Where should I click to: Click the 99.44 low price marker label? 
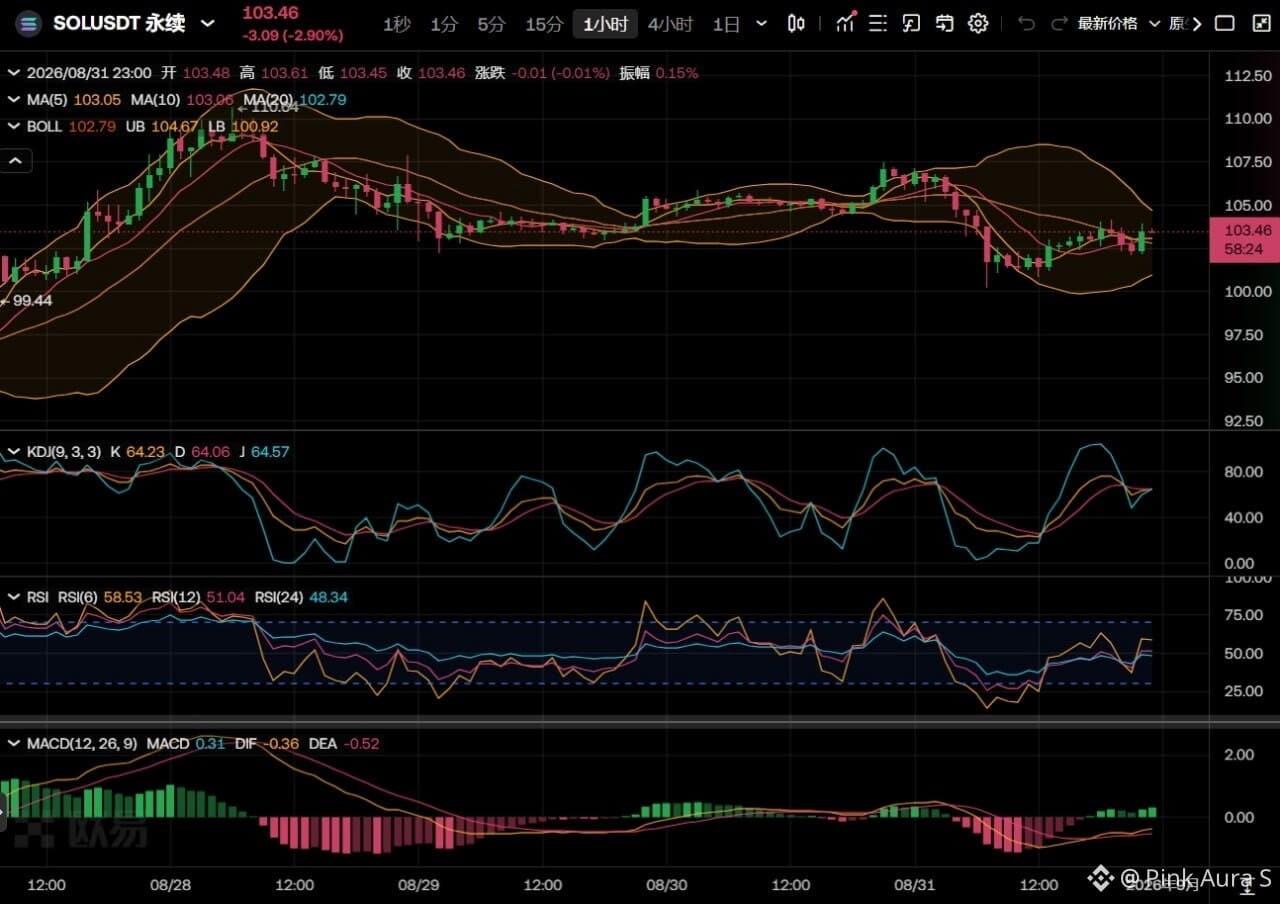[x=31, y=300]
